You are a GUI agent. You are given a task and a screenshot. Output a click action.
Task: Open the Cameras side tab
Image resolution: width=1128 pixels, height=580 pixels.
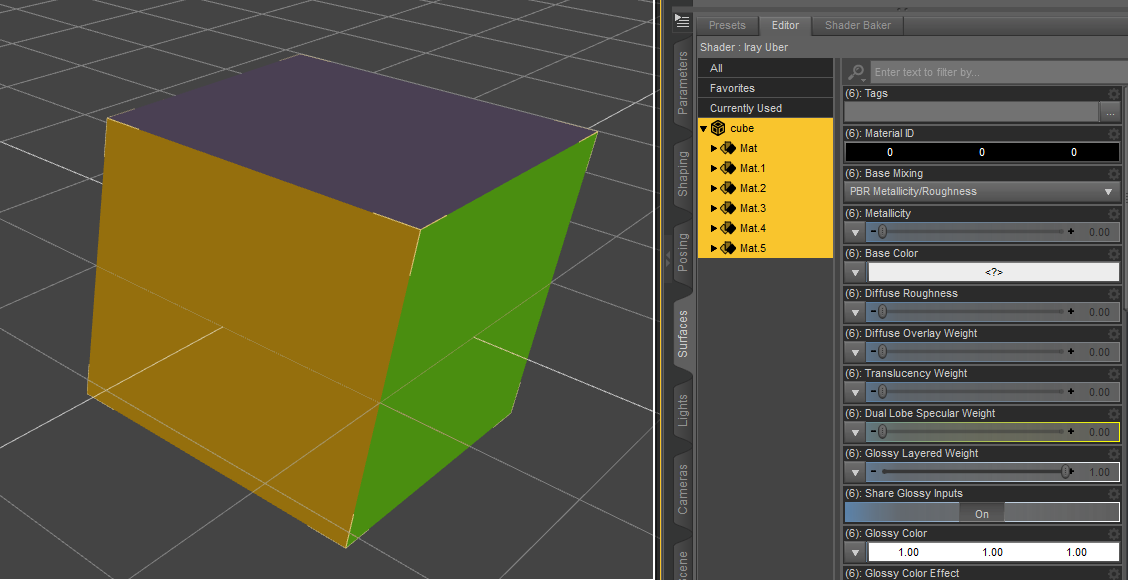click(x=683, y=489)
